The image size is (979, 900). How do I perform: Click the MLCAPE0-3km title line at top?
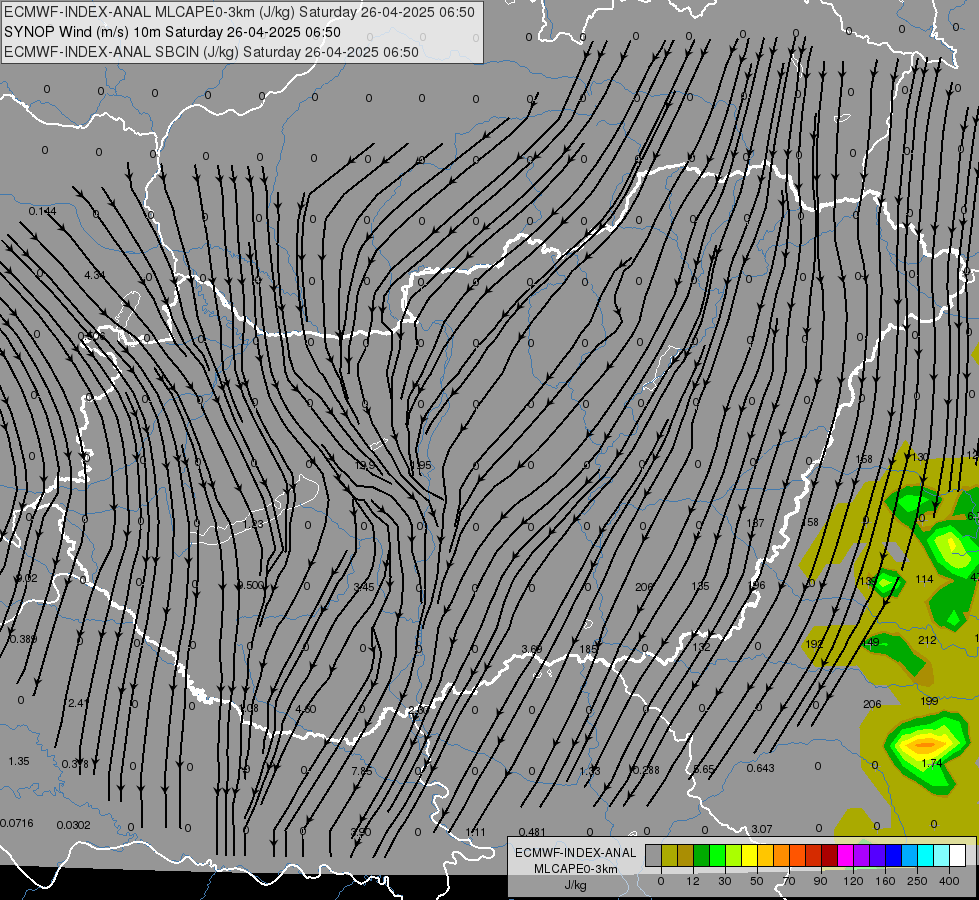(239, 12)
